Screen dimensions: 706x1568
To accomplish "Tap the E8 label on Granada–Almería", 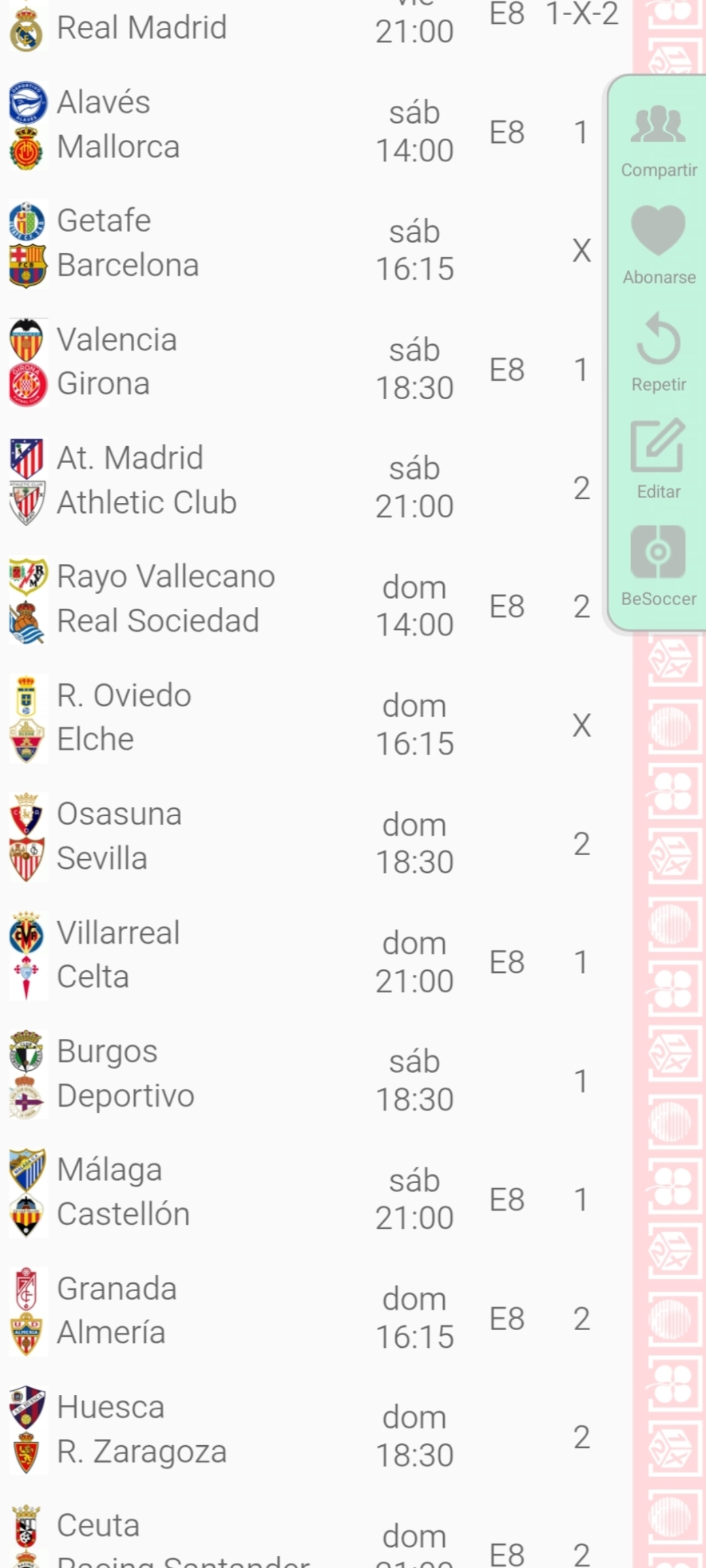I will pyautogui.click(x=507, y=1319).
